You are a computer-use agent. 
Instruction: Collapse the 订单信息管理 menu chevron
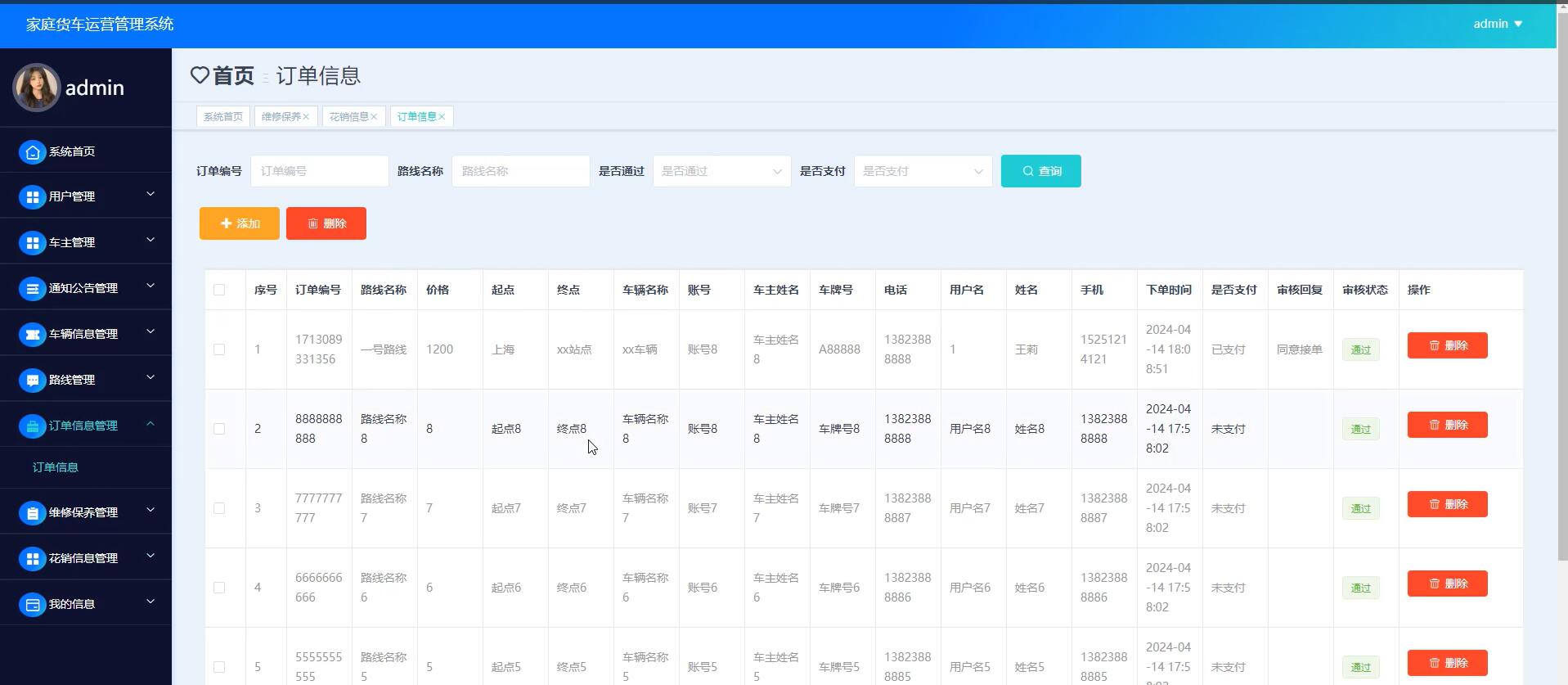pyautogui.click(x=151, y=423)
